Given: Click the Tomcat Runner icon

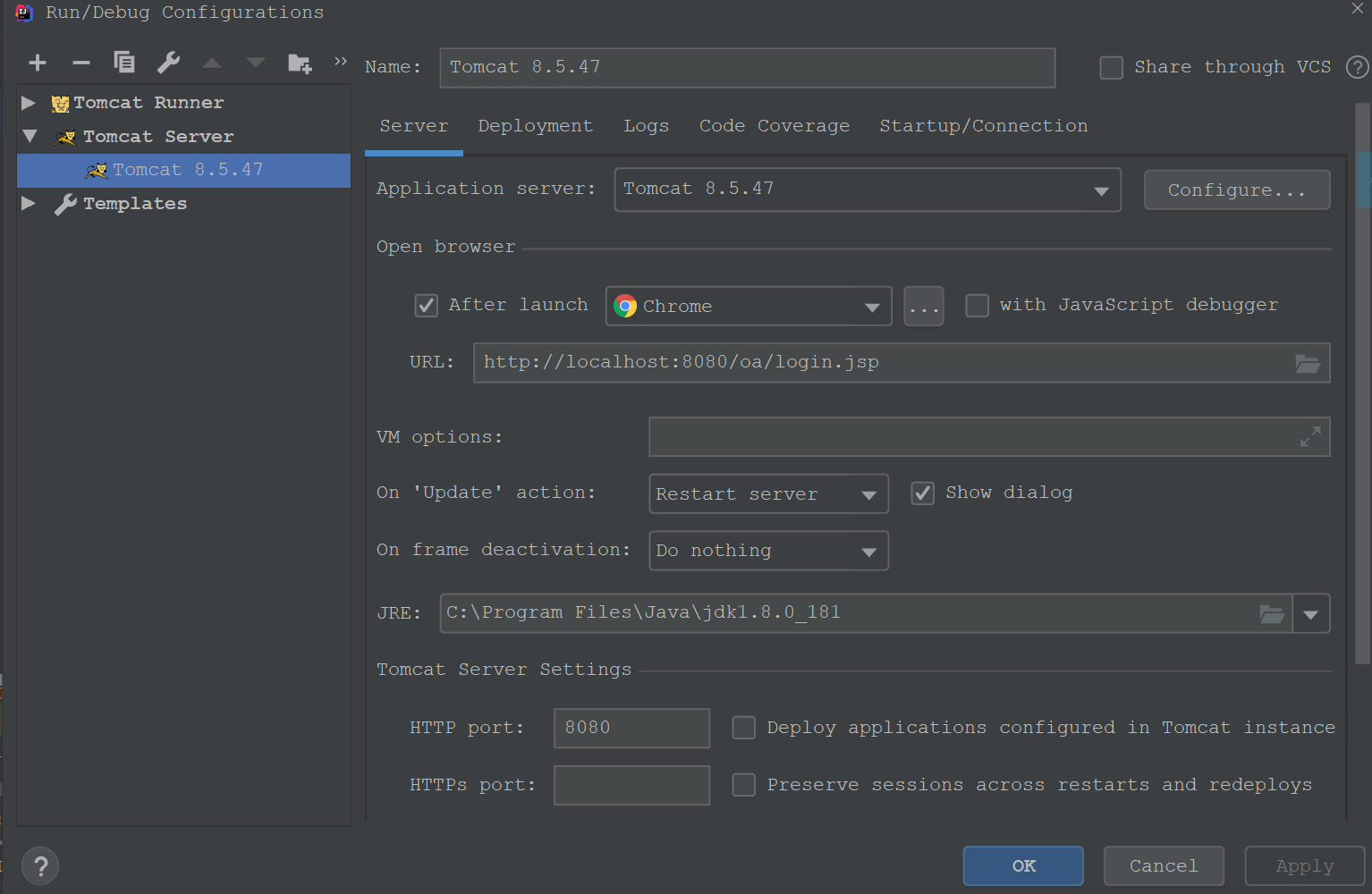Looking at the screenshot, I should (x=60, y=104).
